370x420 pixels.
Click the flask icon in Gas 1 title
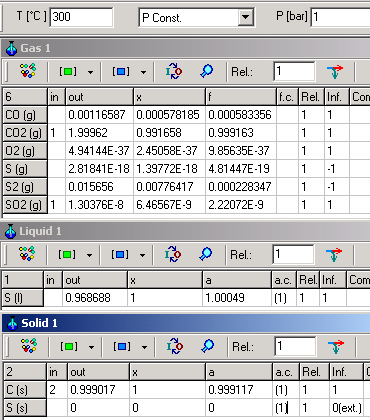coord(12,48)
